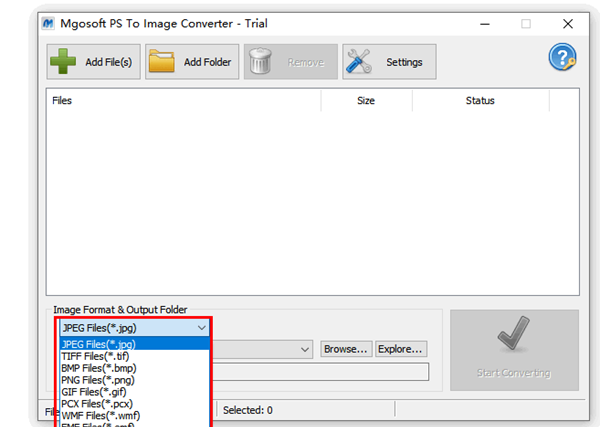Expand the output folder dropdown beside Browse
600x427 pixels.
[x=305, y=349]
